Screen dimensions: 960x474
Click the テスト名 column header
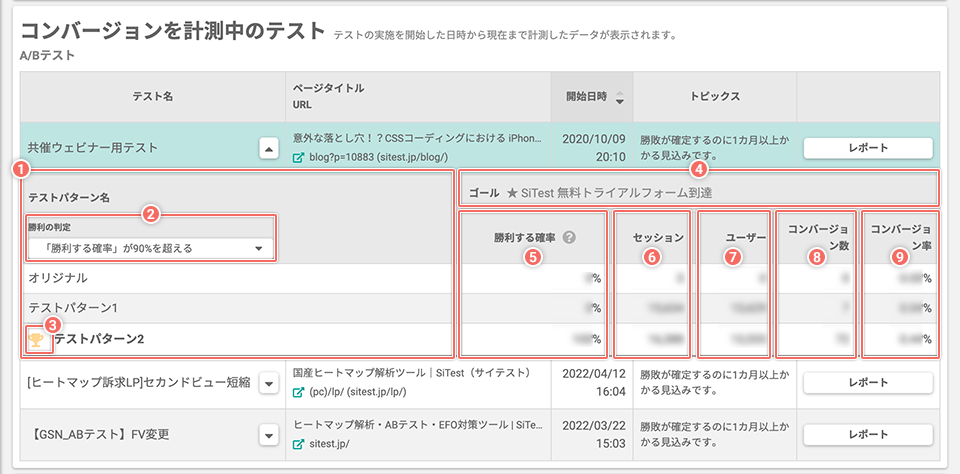[153, 97]
